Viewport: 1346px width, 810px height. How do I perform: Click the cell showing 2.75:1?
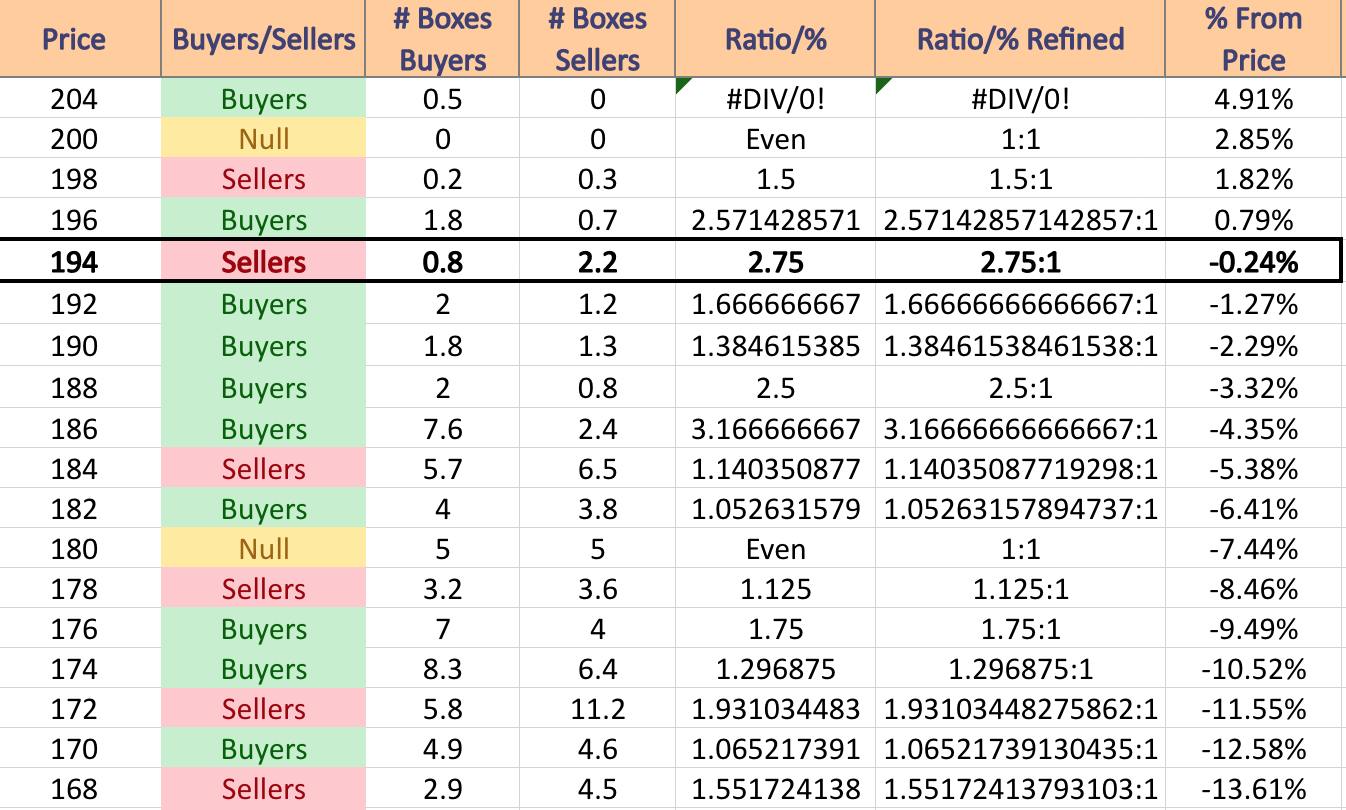[1021, 262]
